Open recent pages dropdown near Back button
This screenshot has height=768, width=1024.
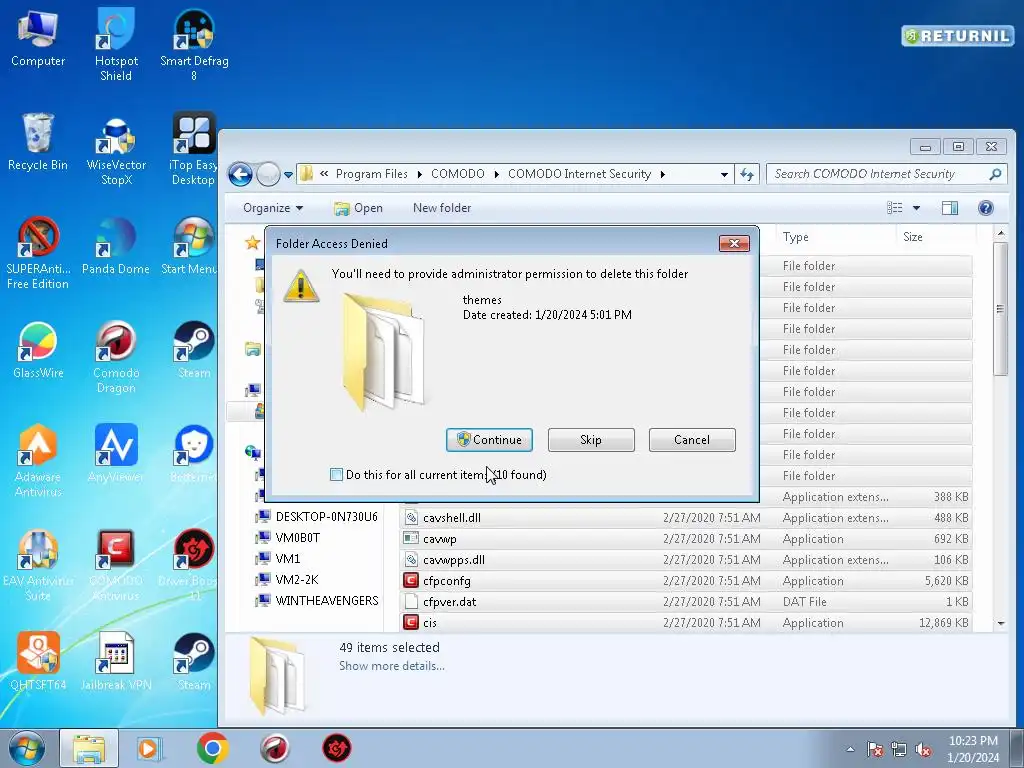pos(288,175)
